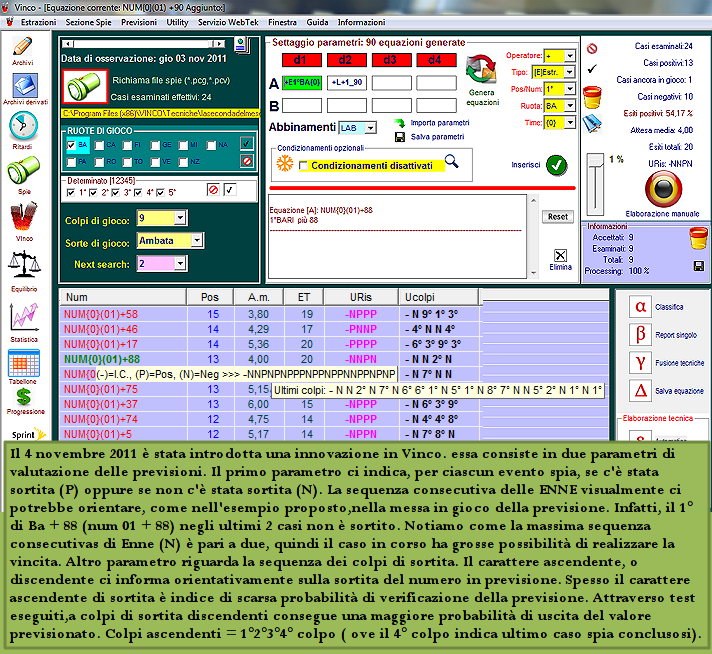This screenshot has height=654, width=712.
Task: Click the Richiama file spie whistle icon
Action: [x=84, y=86]
